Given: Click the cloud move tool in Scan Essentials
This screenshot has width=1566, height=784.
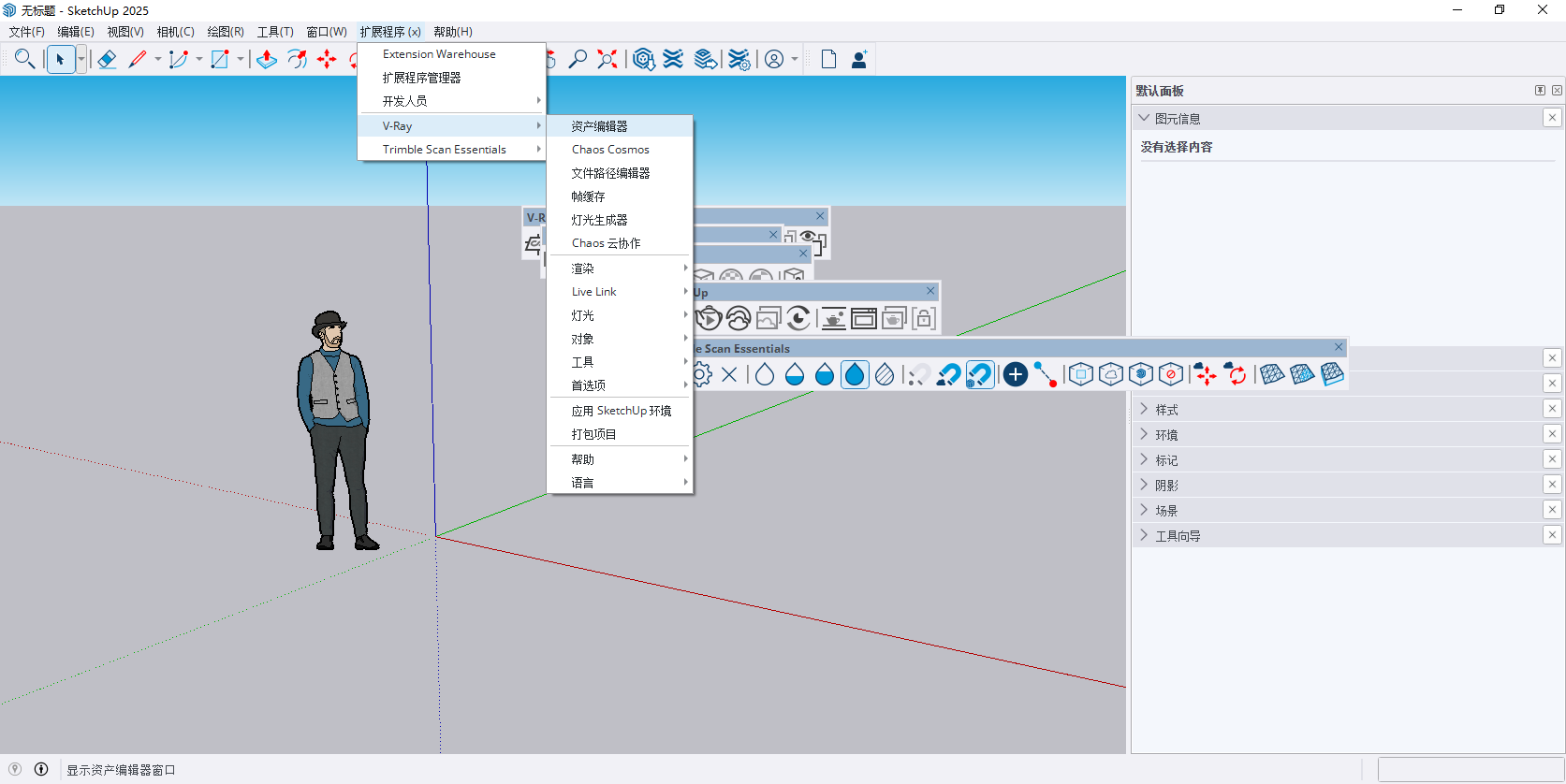Looking at the screenshot, I should coord(1206,374).
